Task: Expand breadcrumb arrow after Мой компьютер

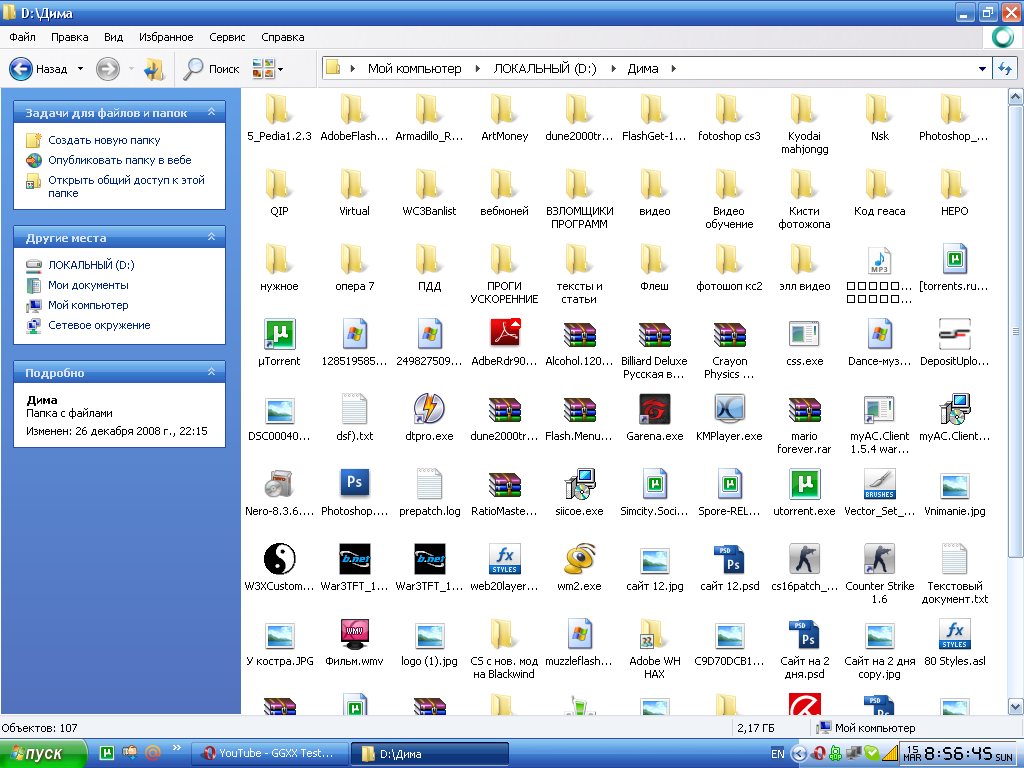Action: tap(477, 69)
